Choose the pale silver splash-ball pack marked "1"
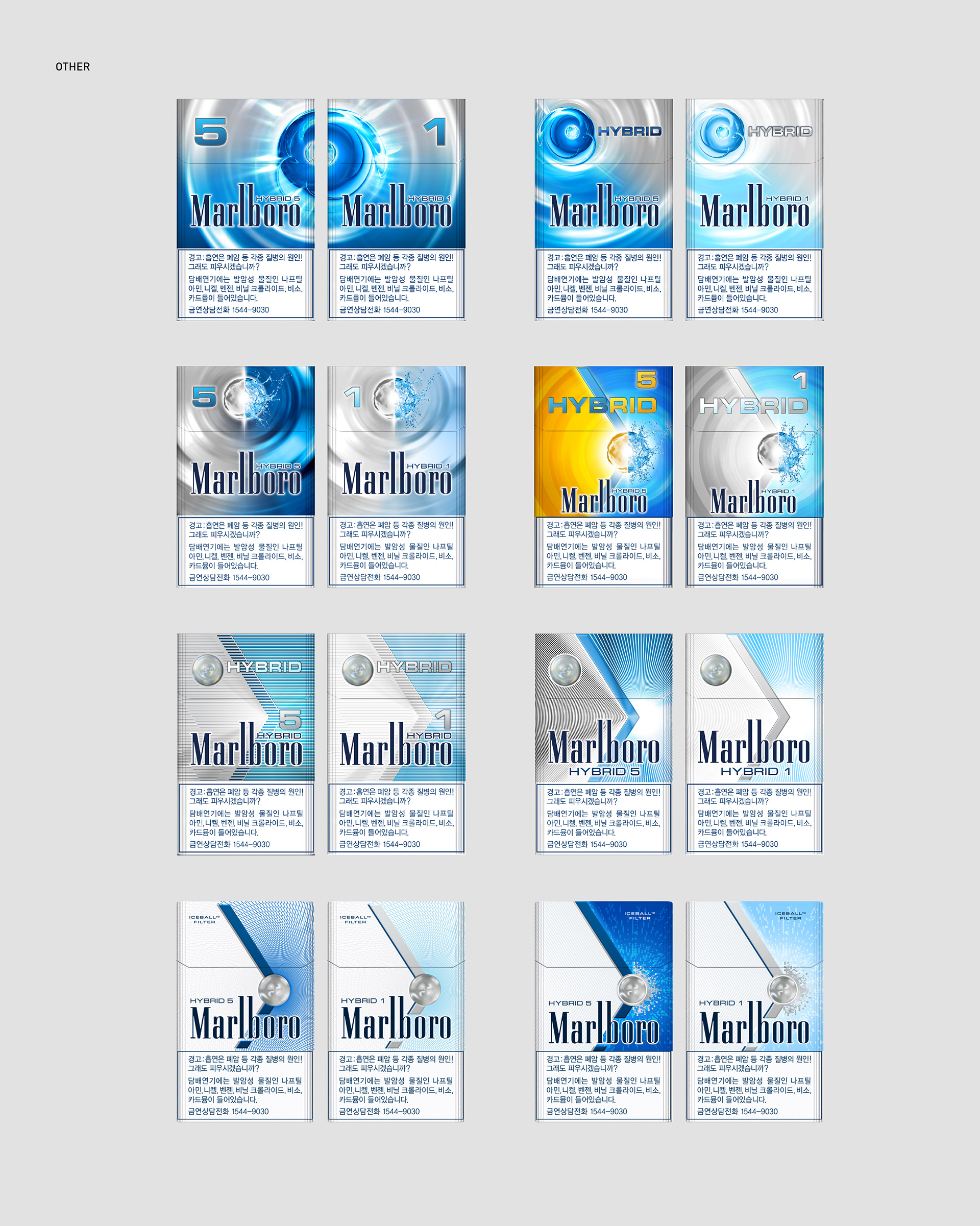Viewport: 980px width, 1226px height. 397,477
